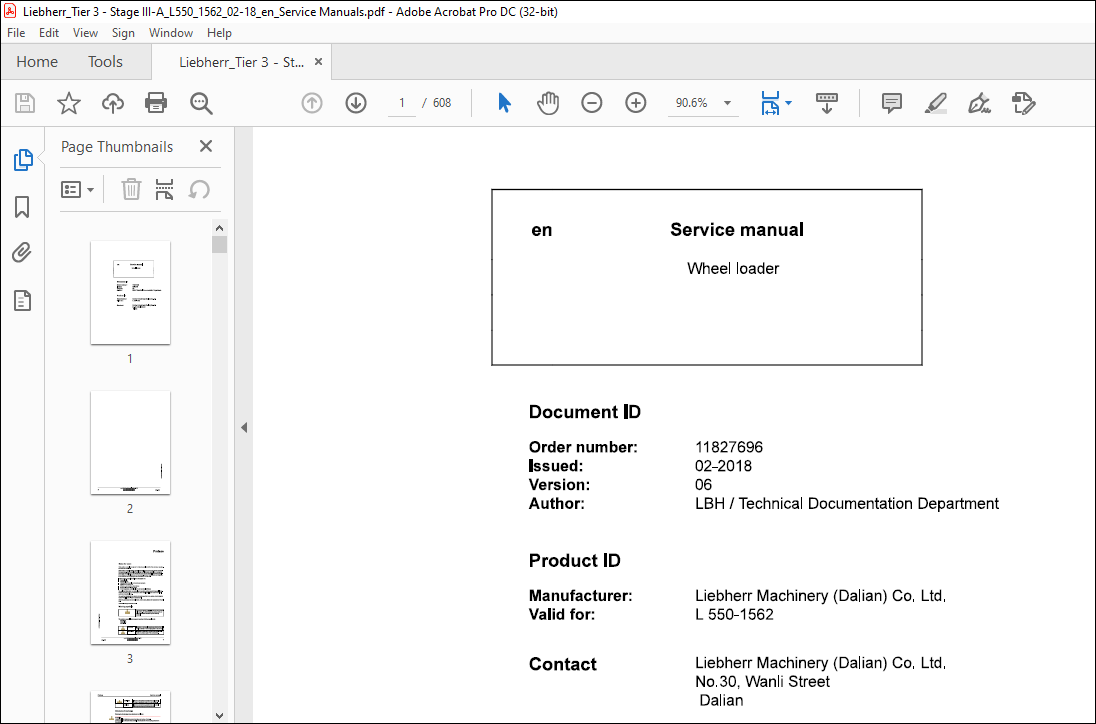Click the print pages icon in thumbnails
This screenshot has height=724, width=1096.
[x=164, y=189]
